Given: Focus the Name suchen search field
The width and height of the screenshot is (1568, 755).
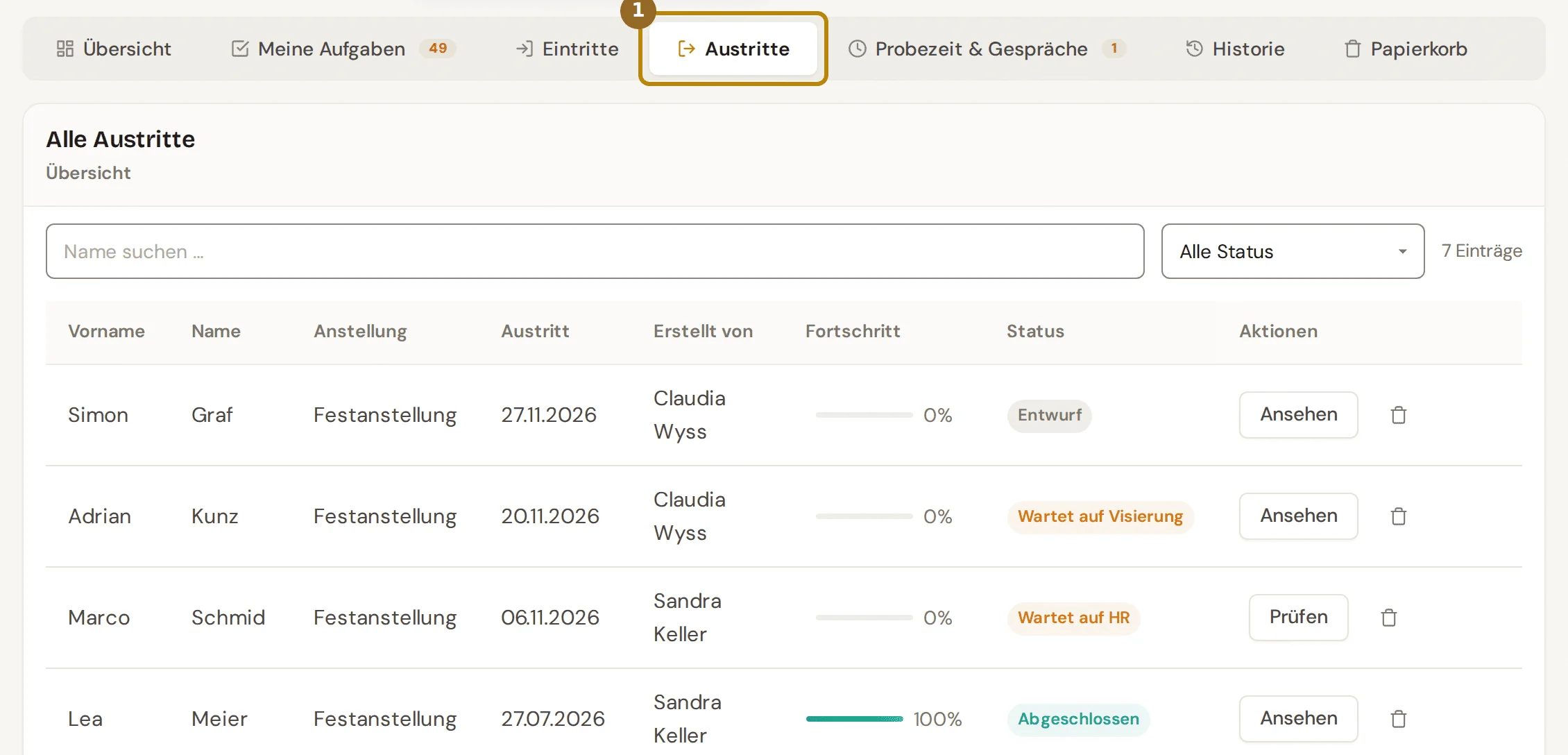Looking at the screenshot, I should click(x=595, y=251).
